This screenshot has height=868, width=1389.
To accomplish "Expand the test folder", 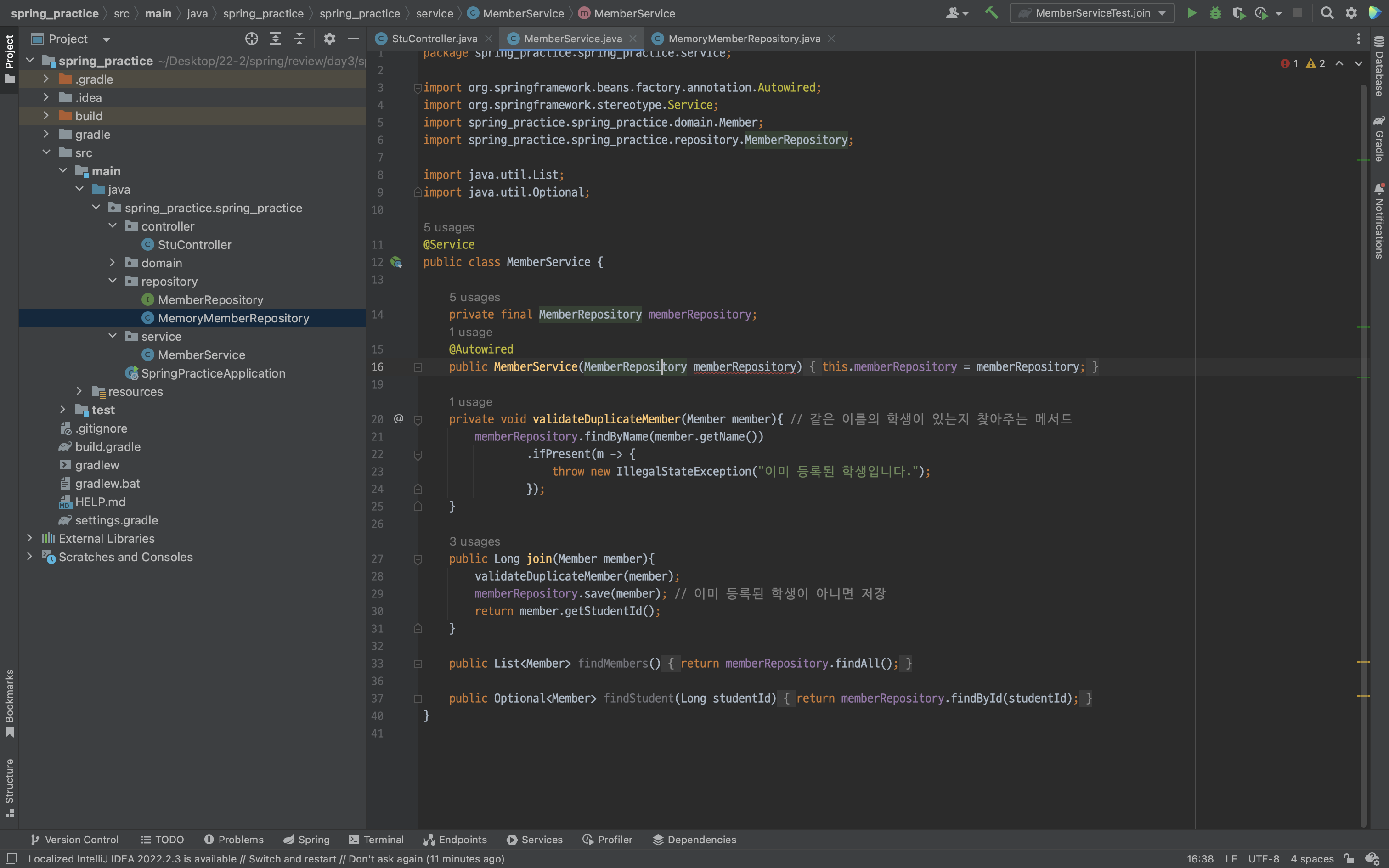I will 62,410.
